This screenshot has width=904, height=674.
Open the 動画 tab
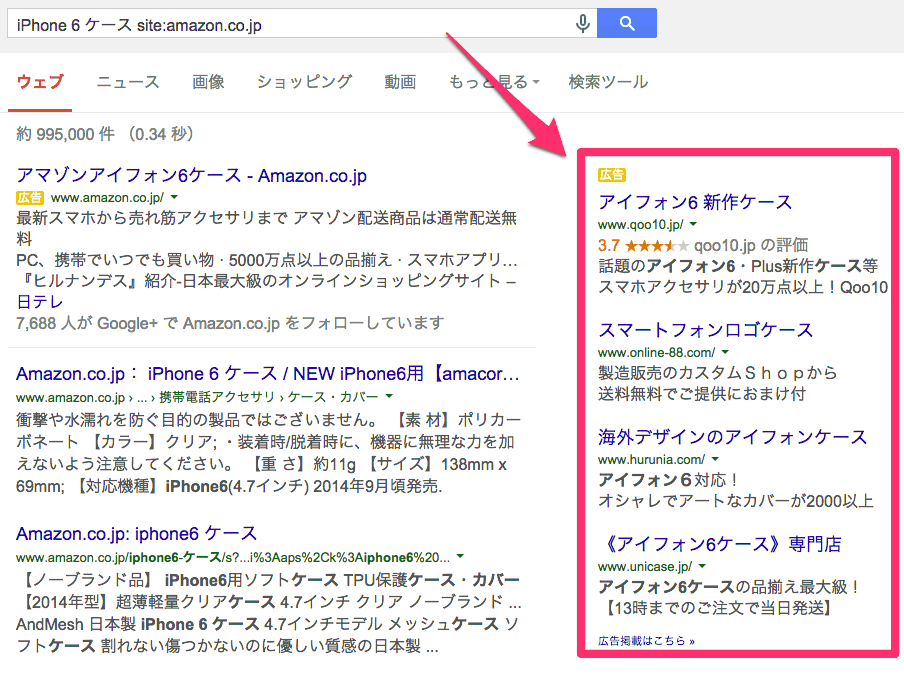(x=400, y=82)
